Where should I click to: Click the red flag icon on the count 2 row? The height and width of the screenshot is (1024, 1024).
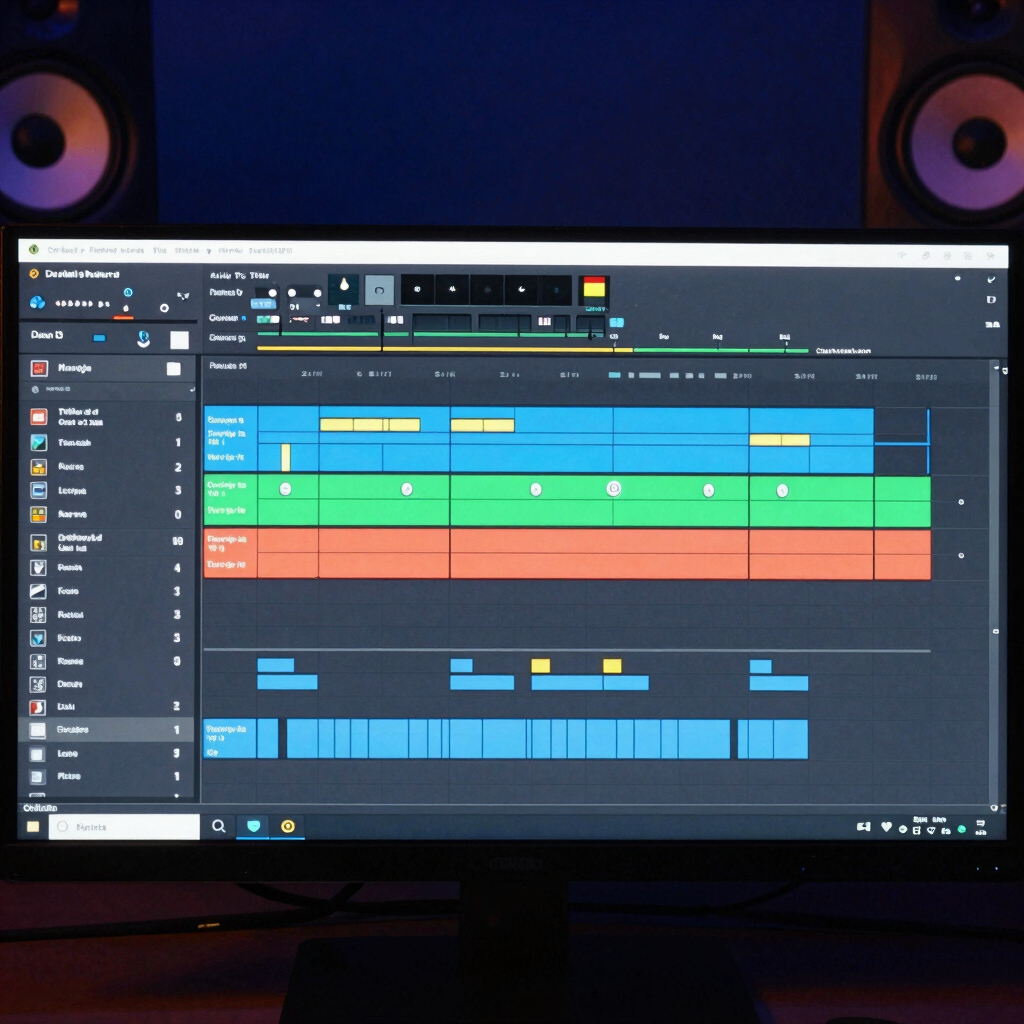[38, 707]
